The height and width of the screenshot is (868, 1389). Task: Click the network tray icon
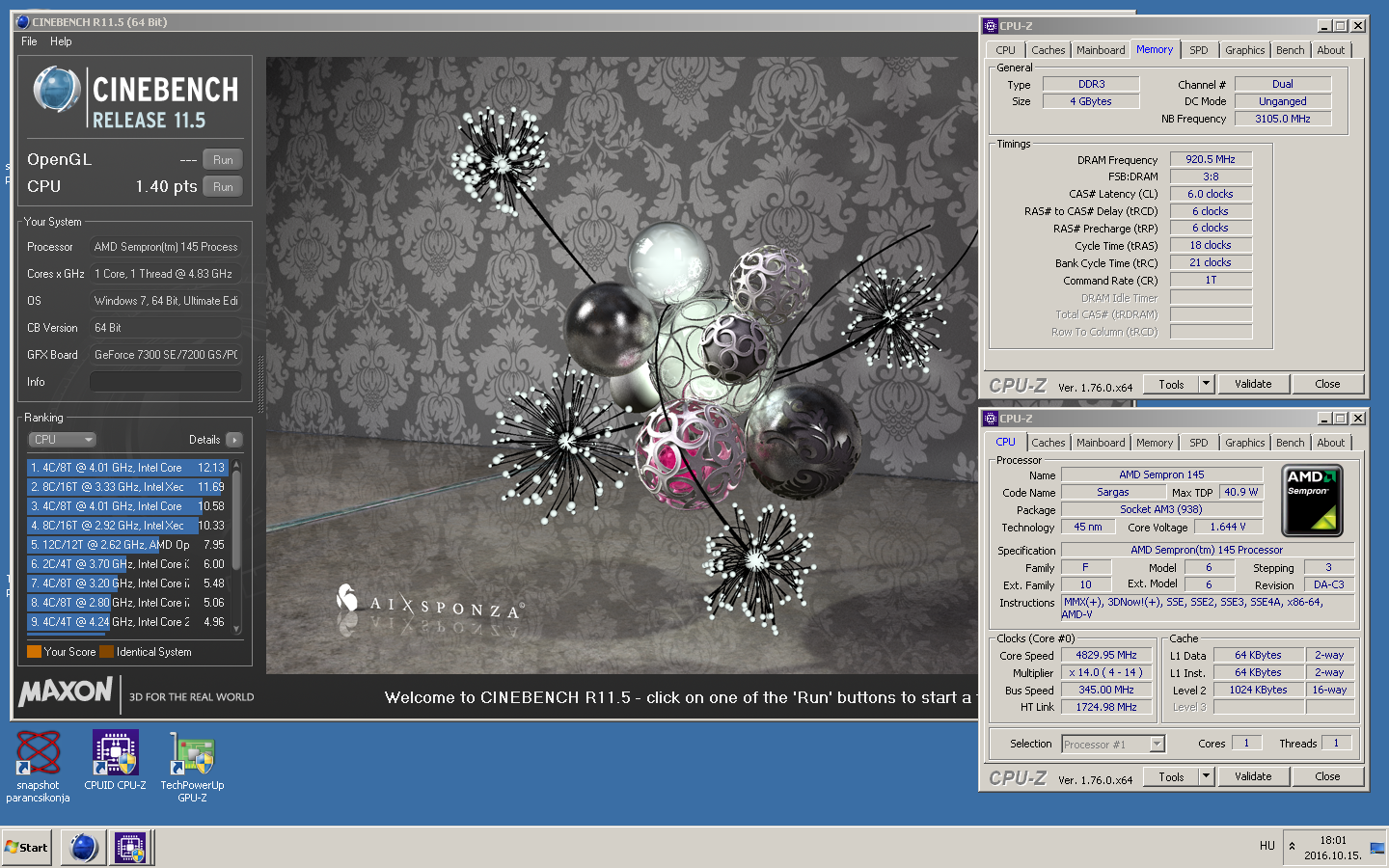pos(1376,848)
